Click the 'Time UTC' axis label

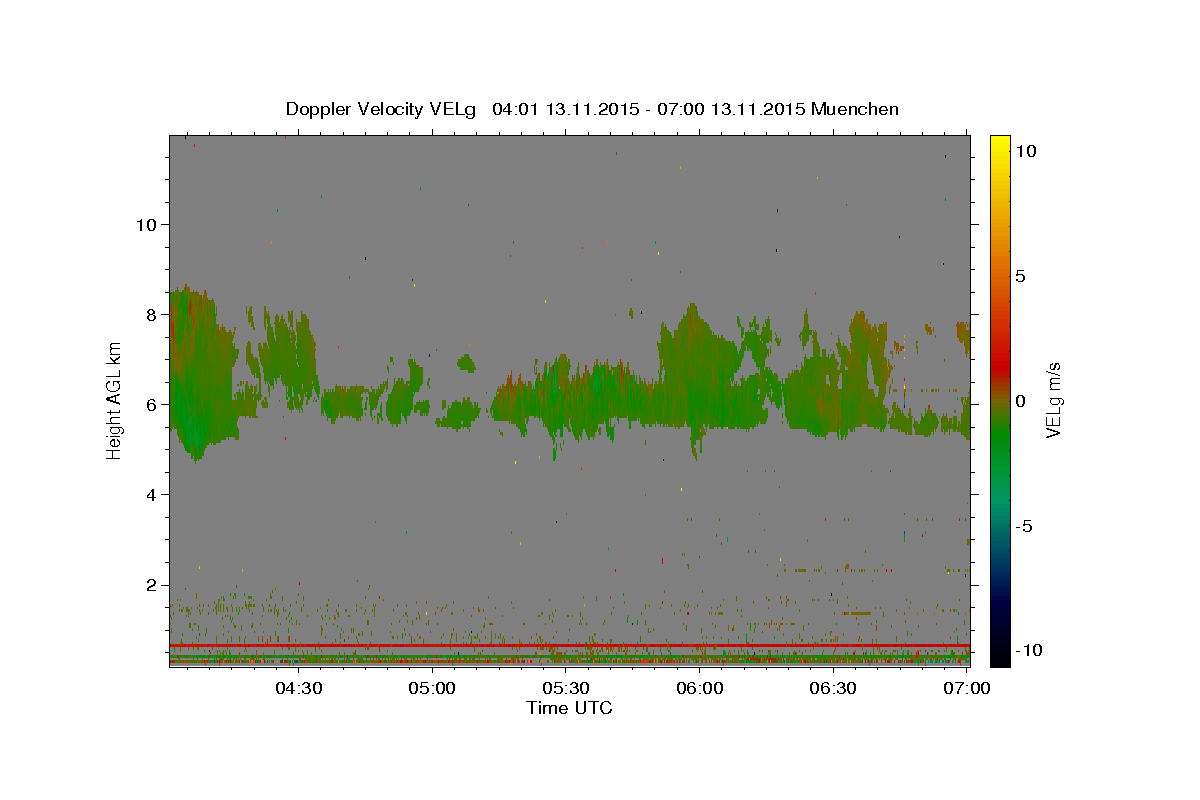click(x=569, y=708)
